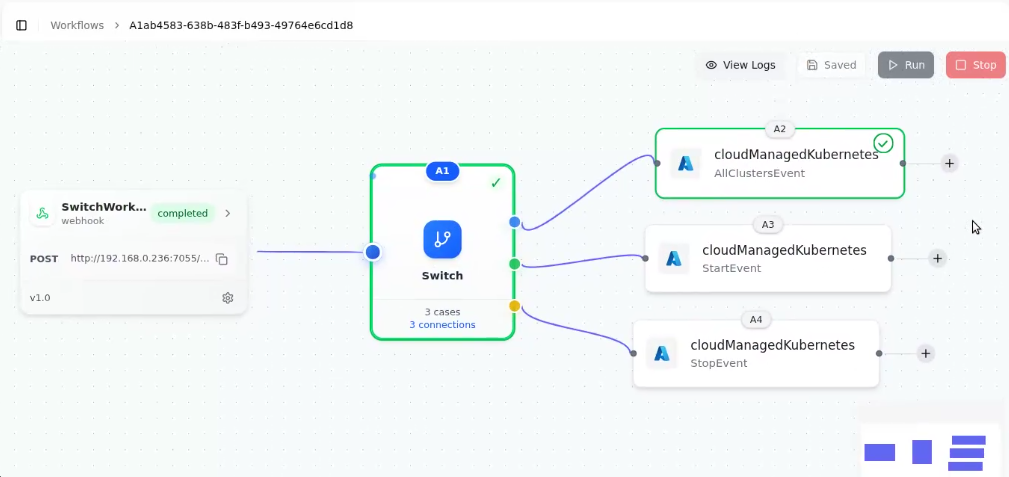Expand the SwitchWorkflow trigger chevron

coord(227,213)
